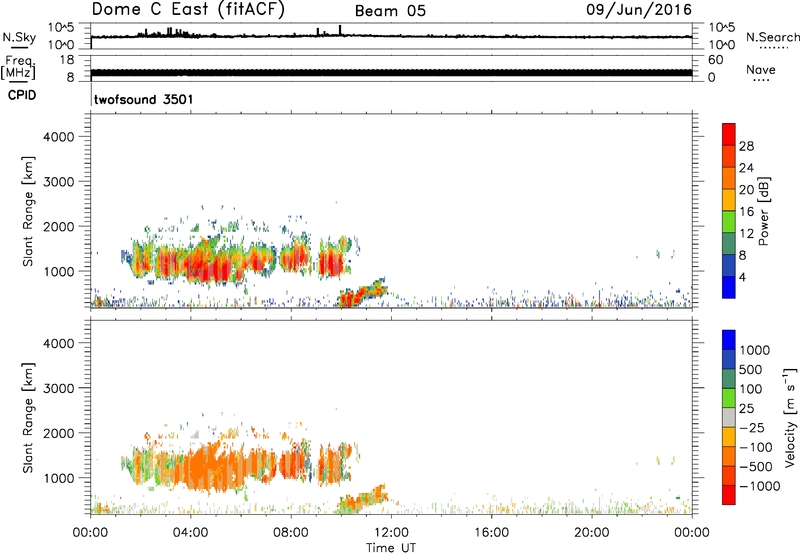The height and width of the screenshot is (554, 800).
Task: Pick the gray -25 to 25 Velocity colorbar segment
Action: [x=729, y=417]
